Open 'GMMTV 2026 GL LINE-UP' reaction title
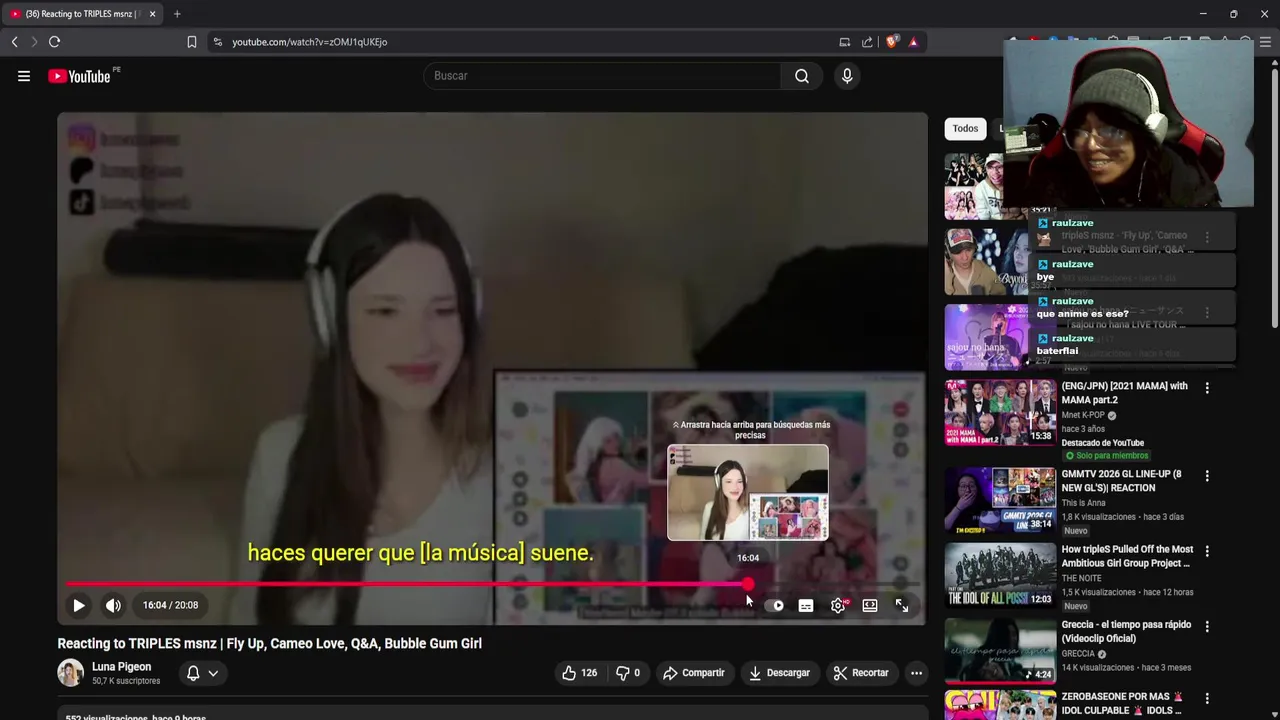 [1121, 481]
